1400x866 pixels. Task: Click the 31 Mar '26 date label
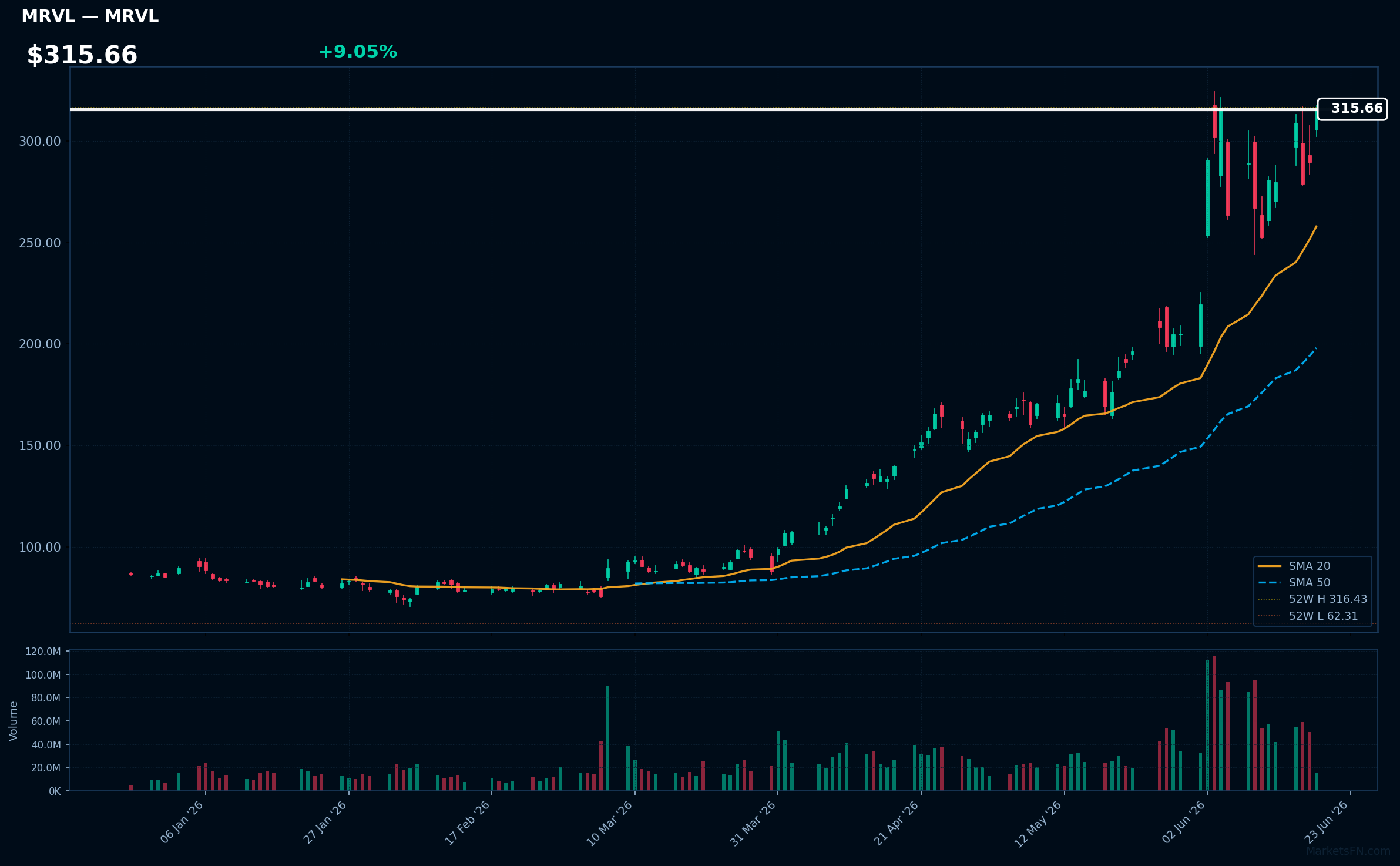[753, 823]
